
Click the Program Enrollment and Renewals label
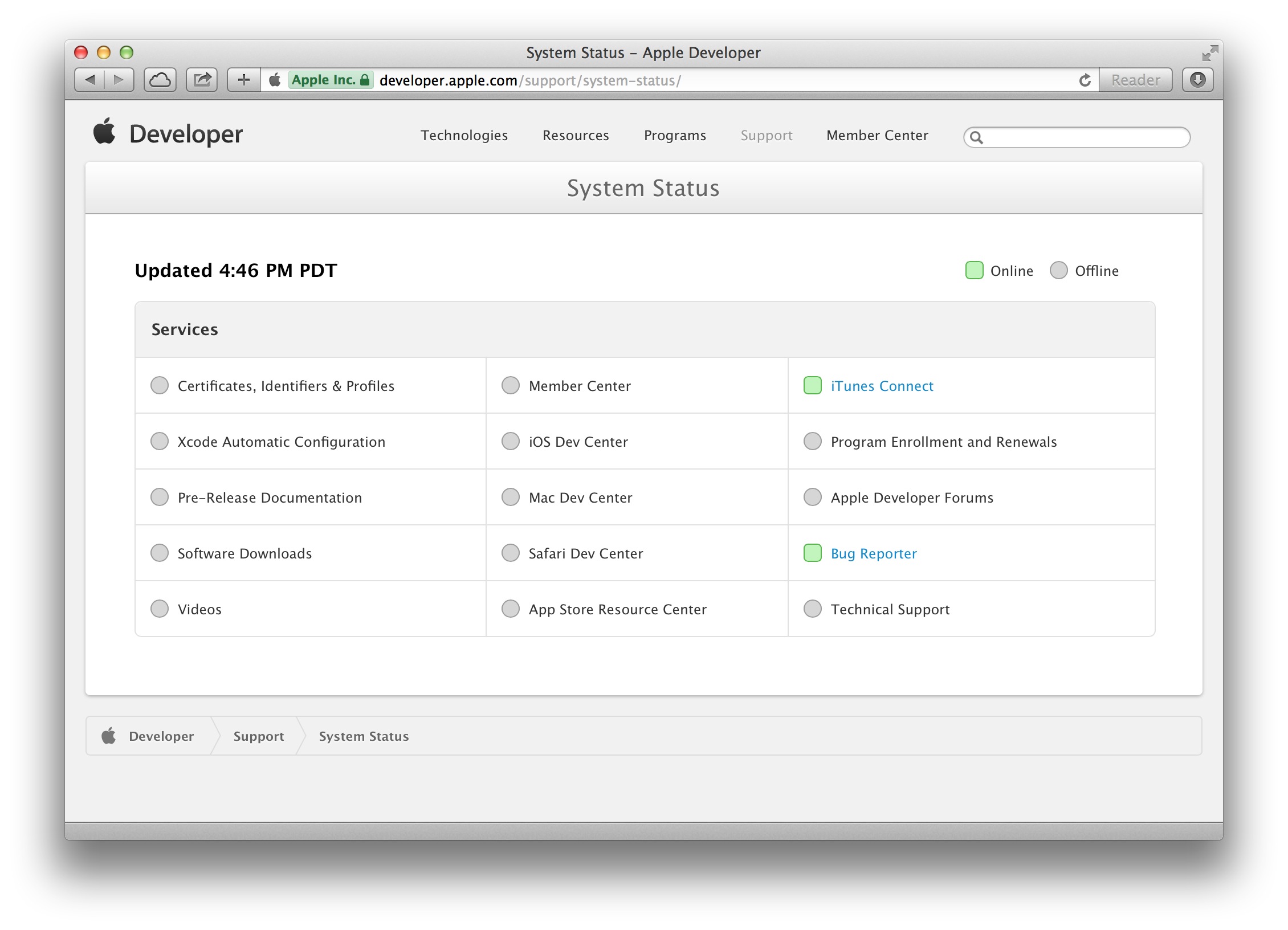click(x=944, y=442)
